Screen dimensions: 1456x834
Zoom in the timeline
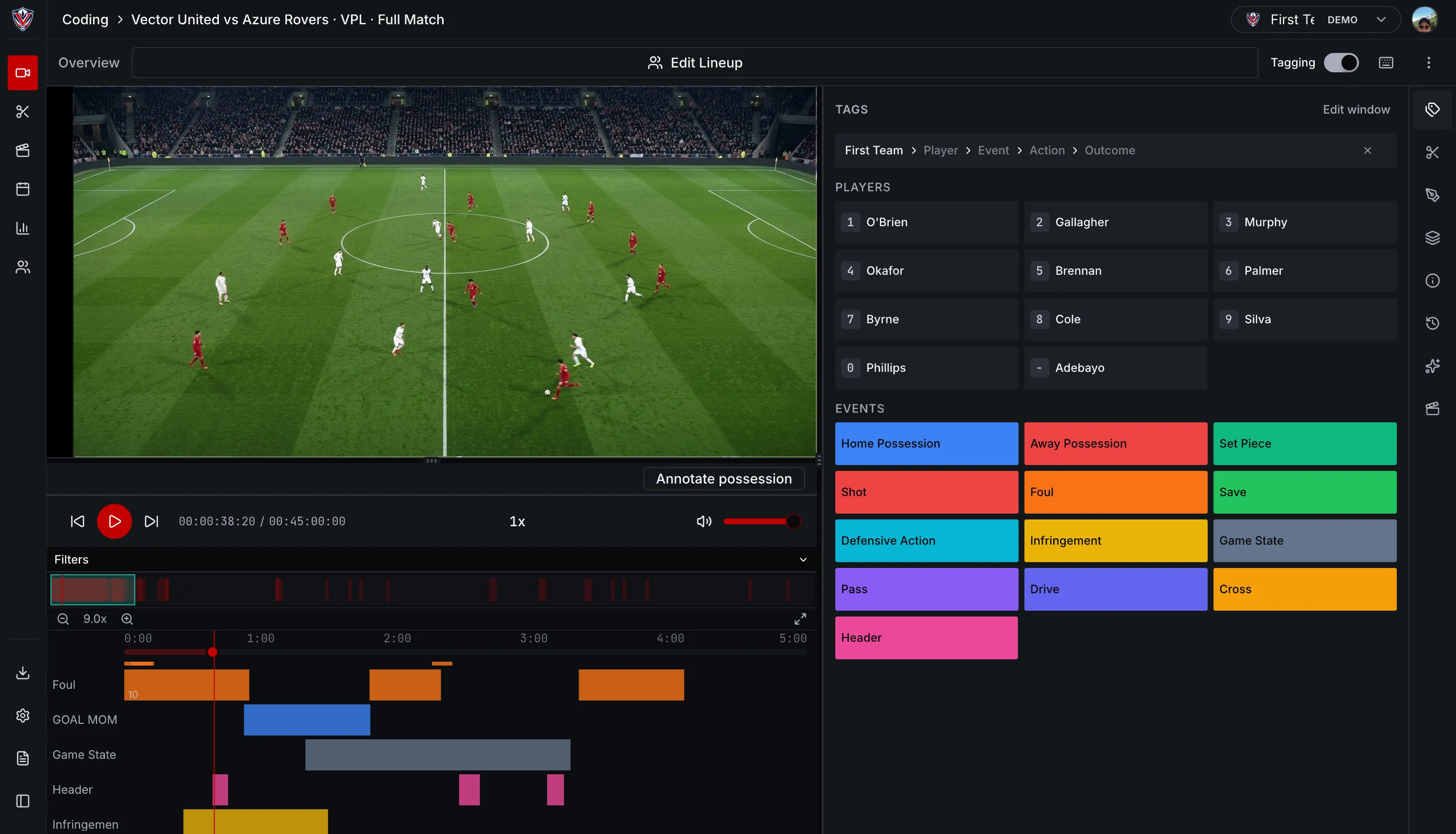point(127,619)
